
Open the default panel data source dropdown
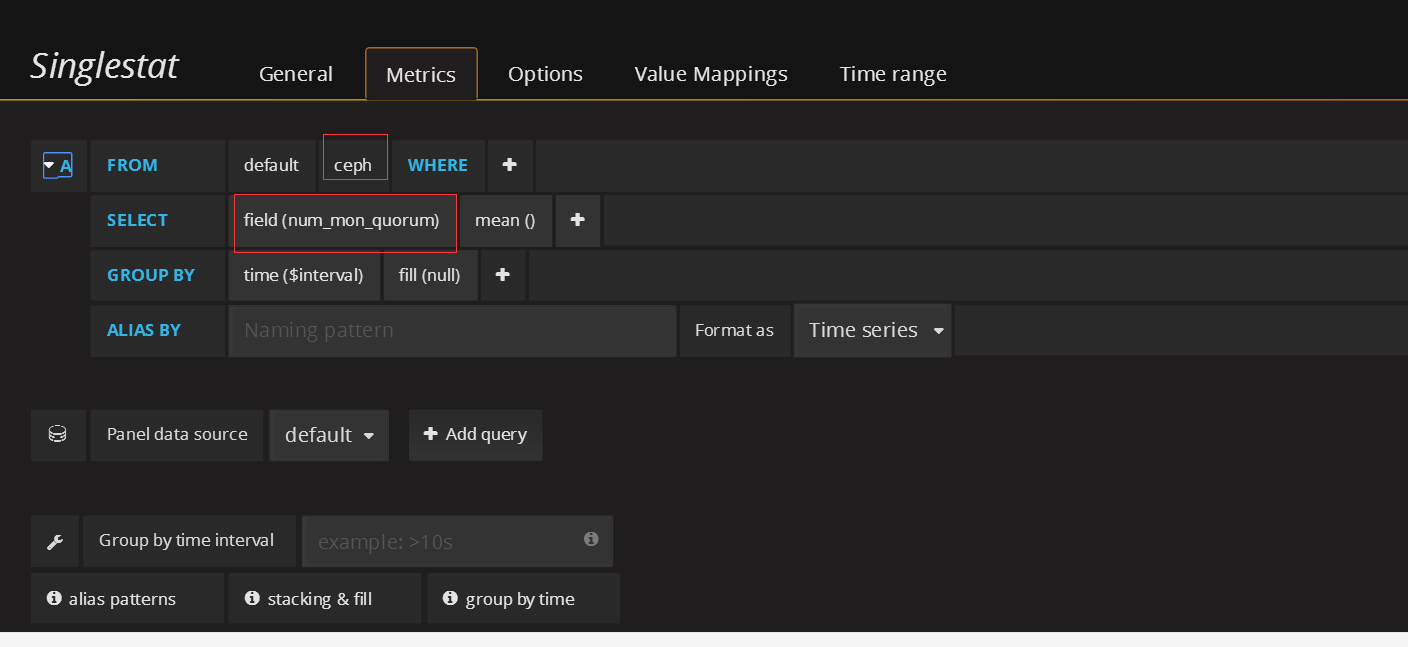(328, 435)
